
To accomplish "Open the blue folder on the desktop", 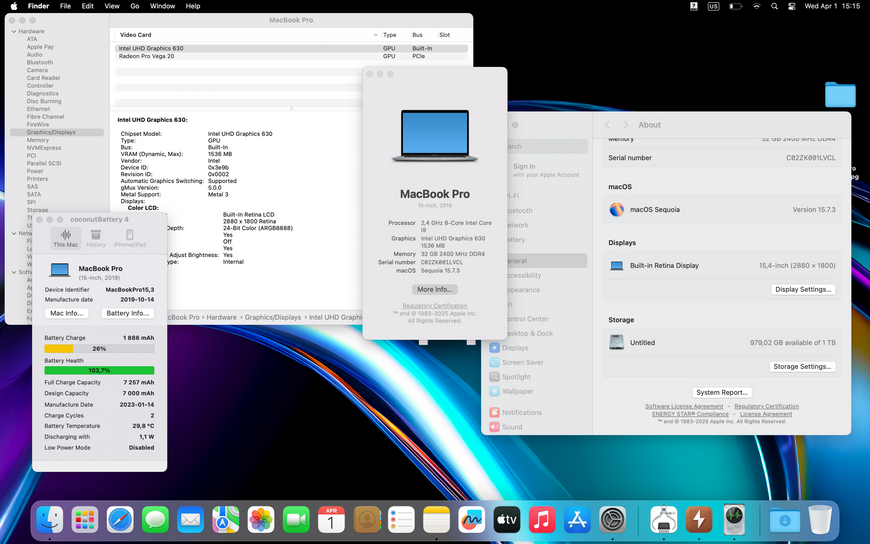I will click(840, 94).
